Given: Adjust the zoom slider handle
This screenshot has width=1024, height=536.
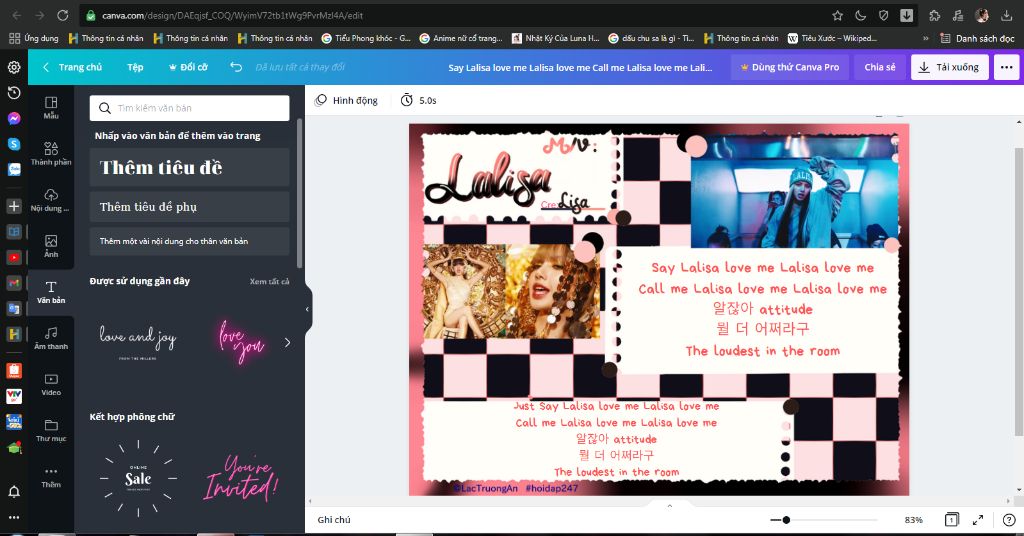Looking at the screenshot, I should pos(786,520).
